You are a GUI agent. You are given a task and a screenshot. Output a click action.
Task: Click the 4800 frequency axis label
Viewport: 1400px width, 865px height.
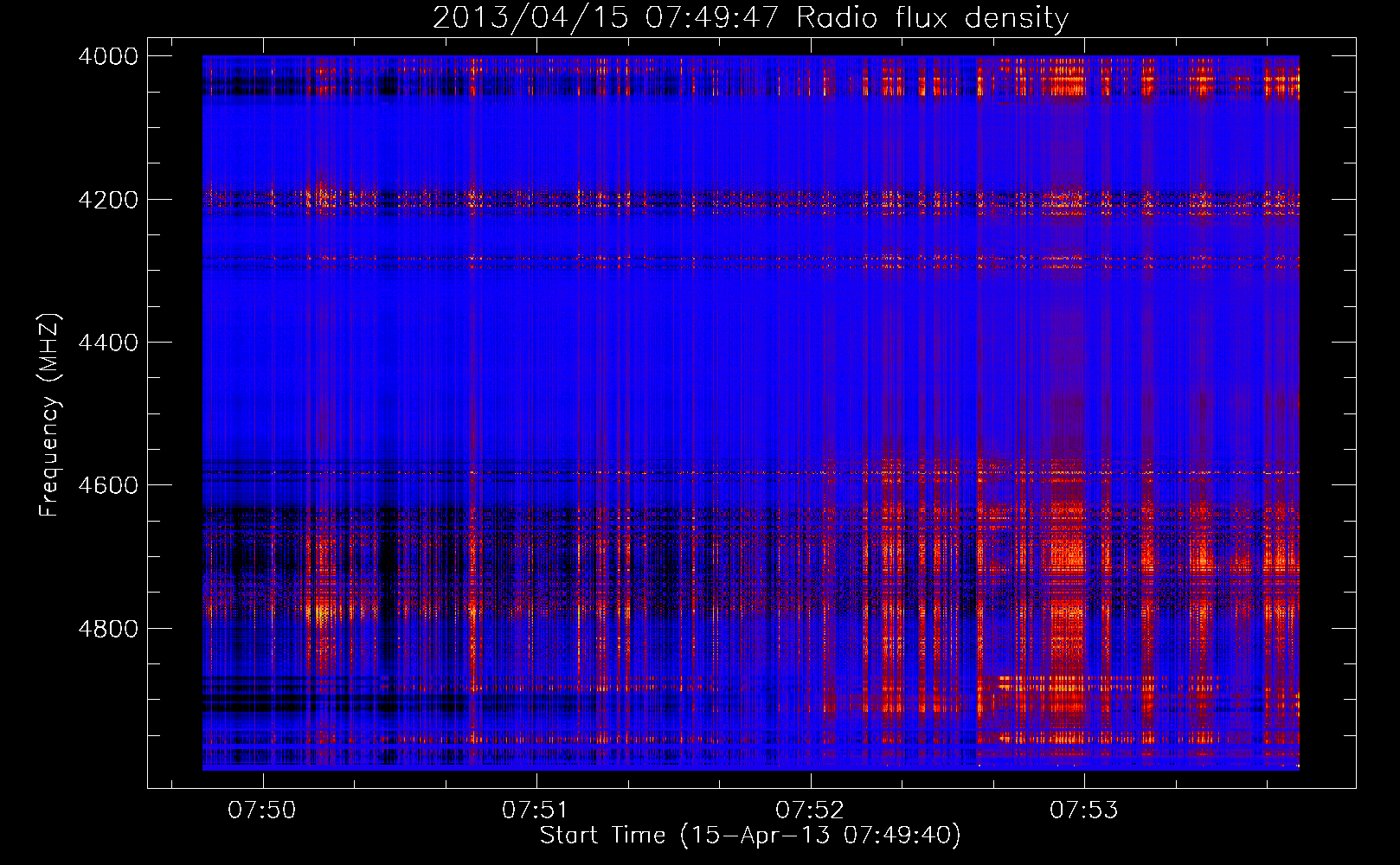coord(108,628)
